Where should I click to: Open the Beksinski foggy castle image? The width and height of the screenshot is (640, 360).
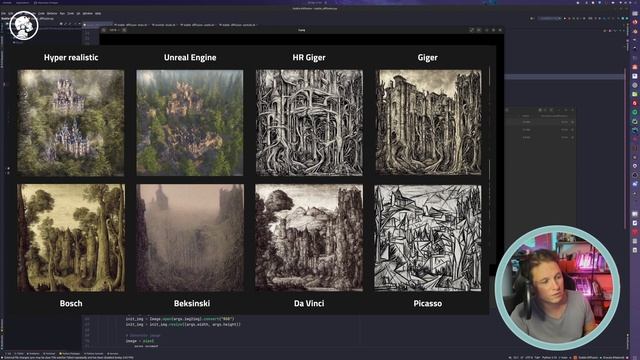coord(190,238)
